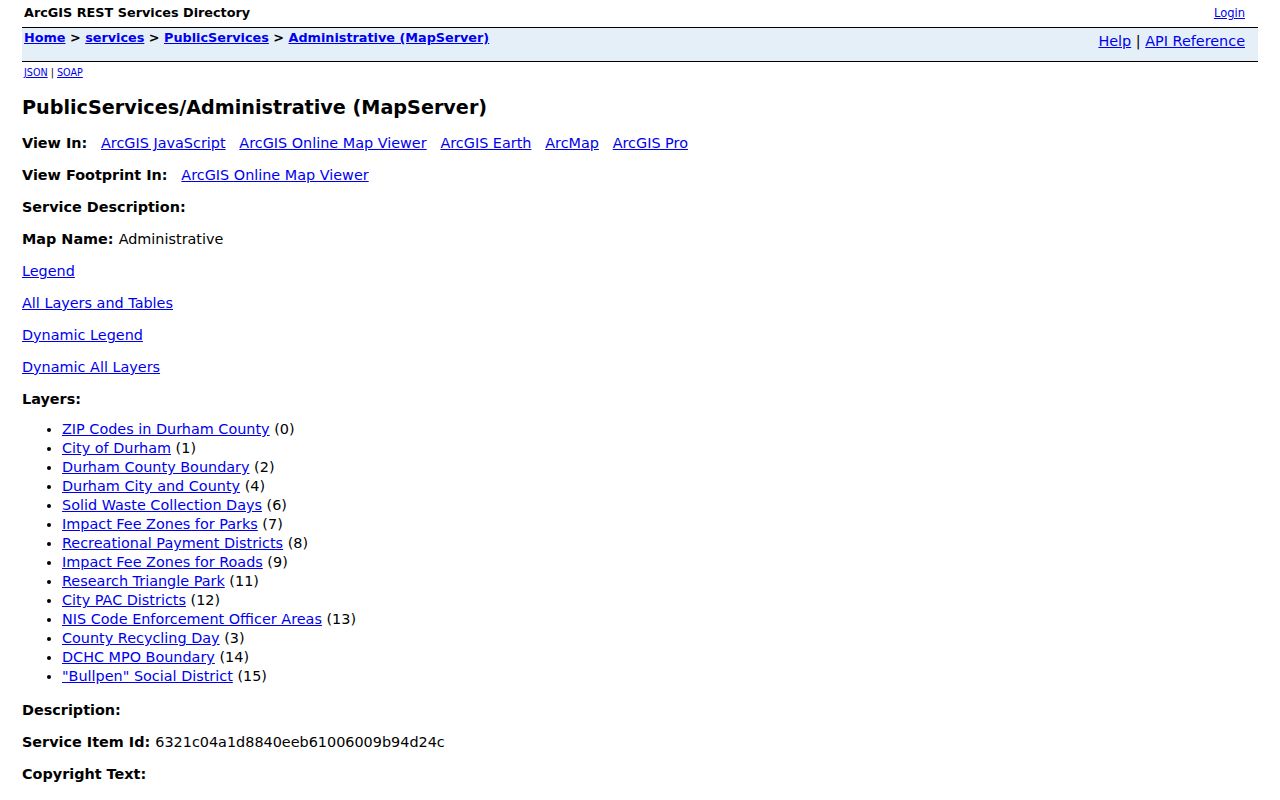Open NIS Code Enforcement Officer Areas layer
The width and height of the screenshot is (1280, 800).
click(x=192, y=619)
